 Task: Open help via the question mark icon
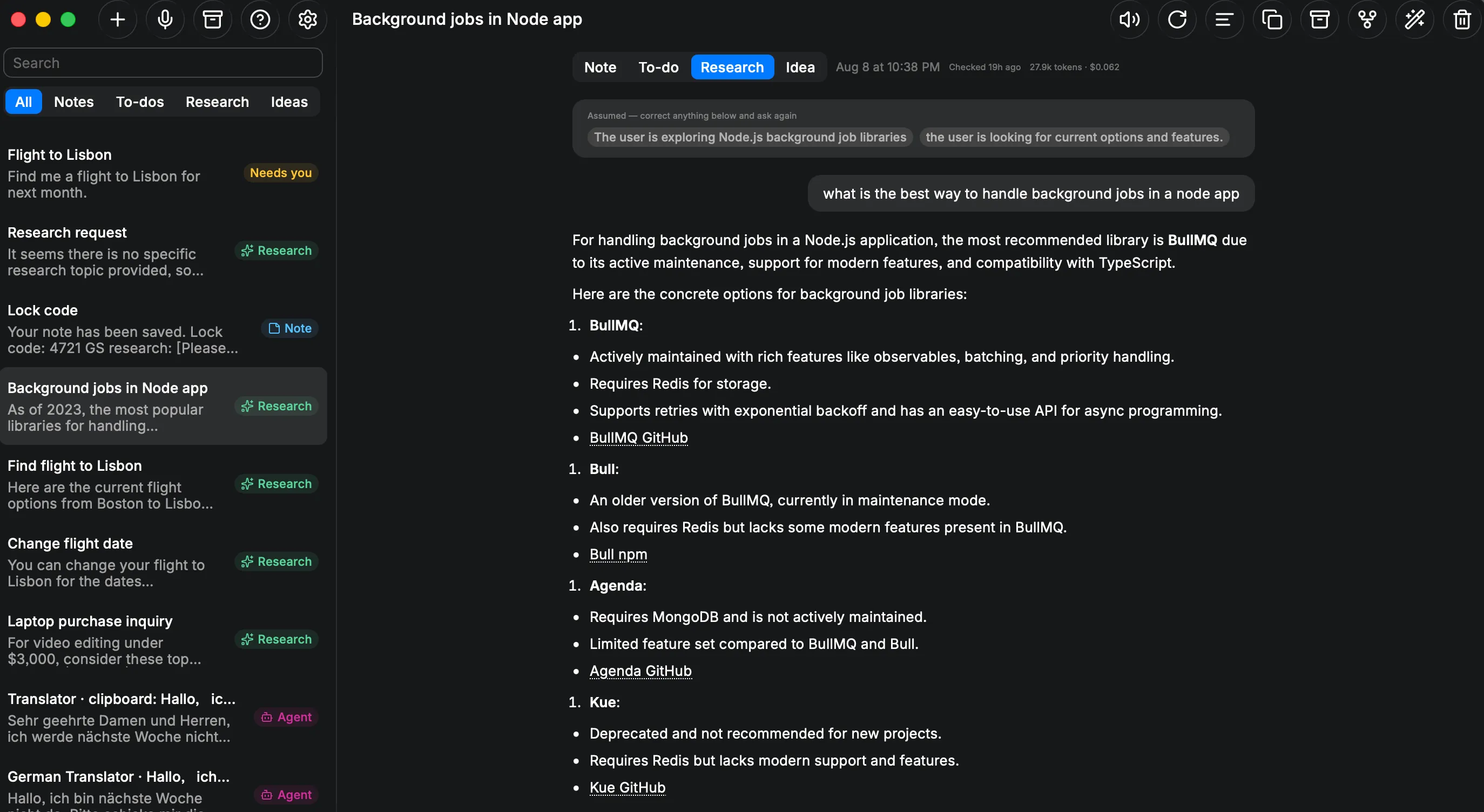[x=260, y=19]
